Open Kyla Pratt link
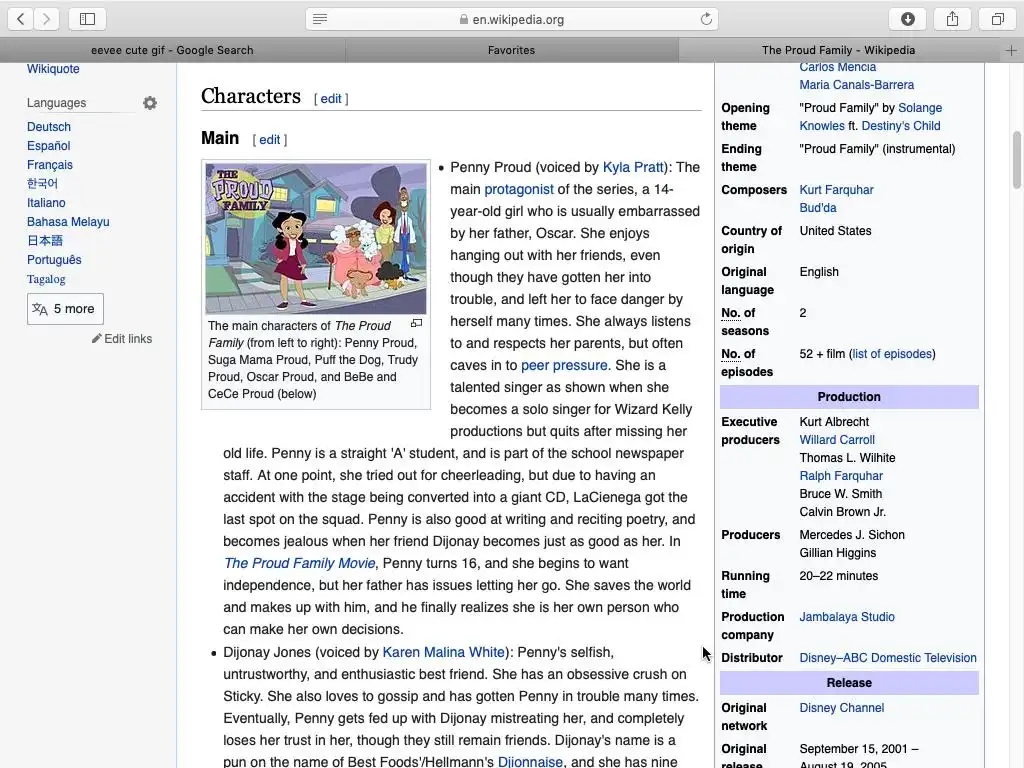This screenshot has height=768, width=1024. click(x=633, y=167)
